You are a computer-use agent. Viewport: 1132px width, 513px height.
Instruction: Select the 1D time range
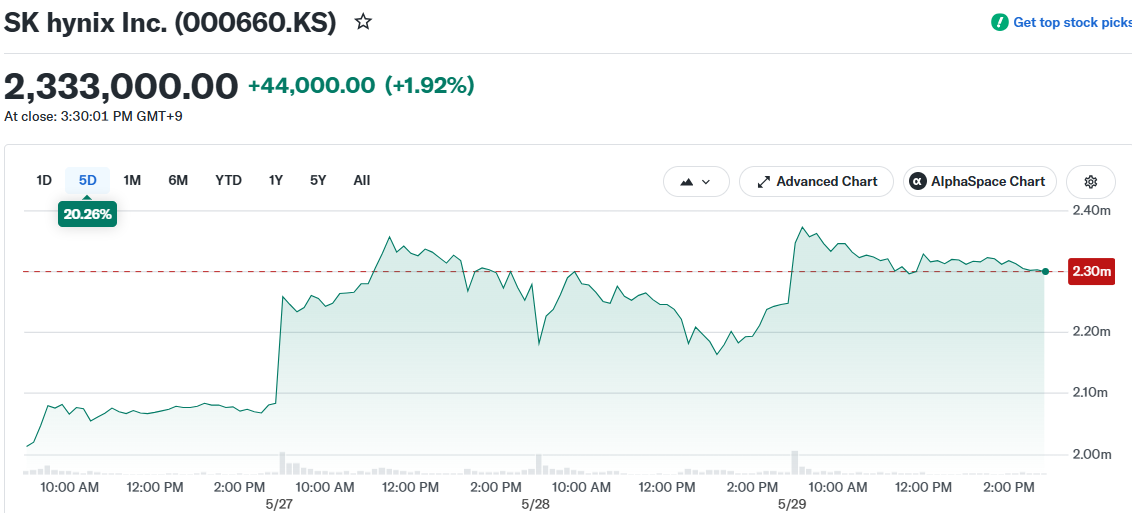tap(44, 180)
